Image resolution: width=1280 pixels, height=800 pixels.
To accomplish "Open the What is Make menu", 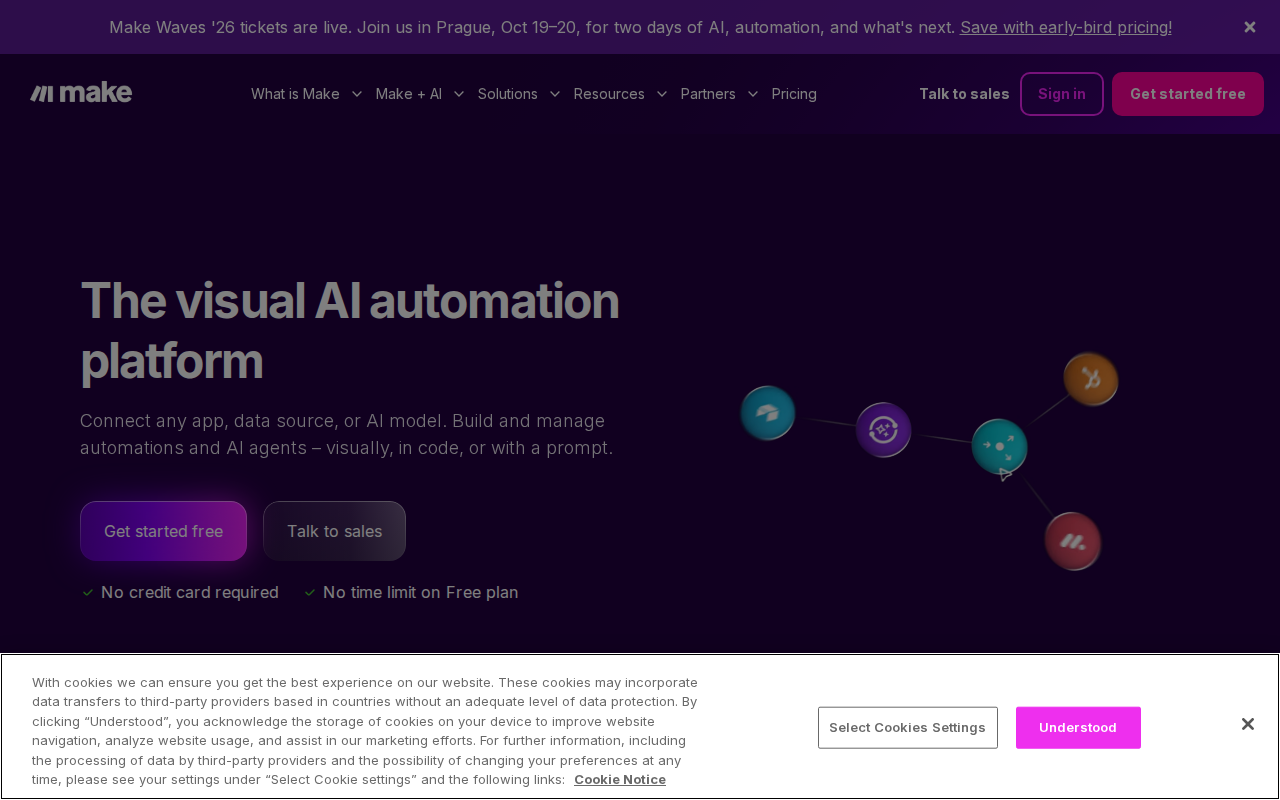I will pyautogui.click(x=295, y=94).
